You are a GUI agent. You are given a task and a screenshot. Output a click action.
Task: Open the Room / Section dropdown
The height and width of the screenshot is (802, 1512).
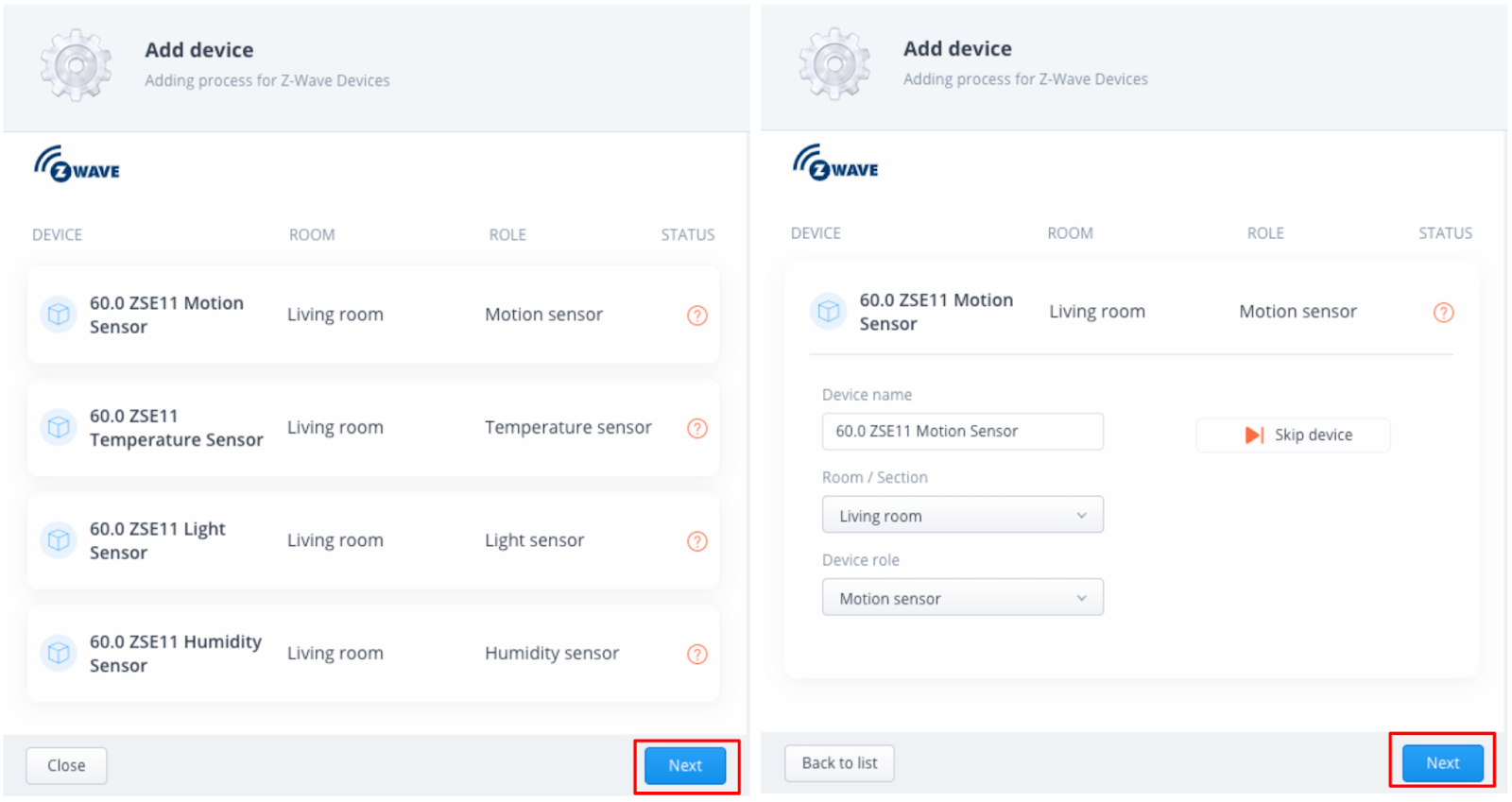(963, 515)
